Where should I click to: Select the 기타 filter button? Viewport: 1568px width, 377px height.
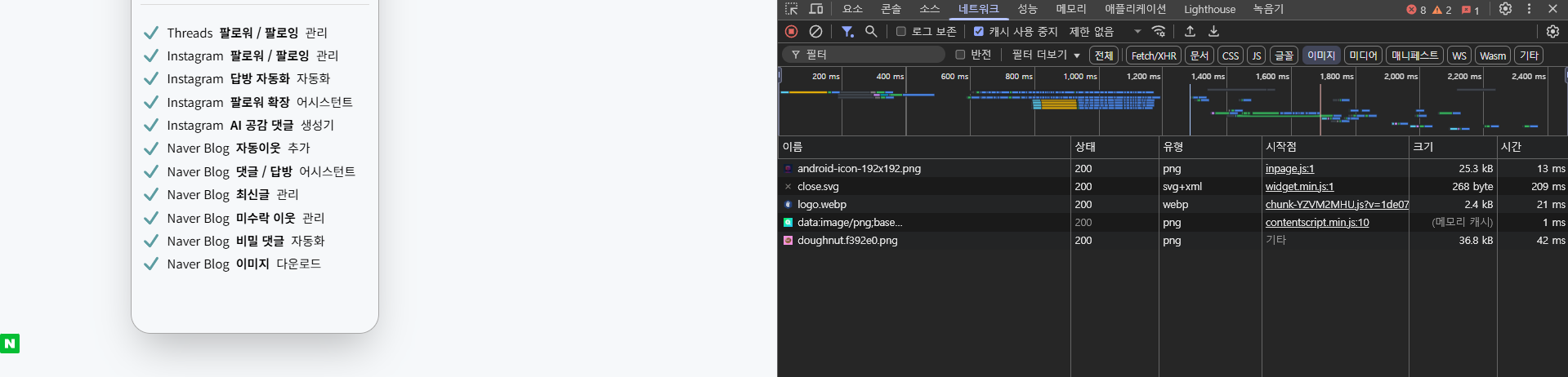click(1528, 55)
